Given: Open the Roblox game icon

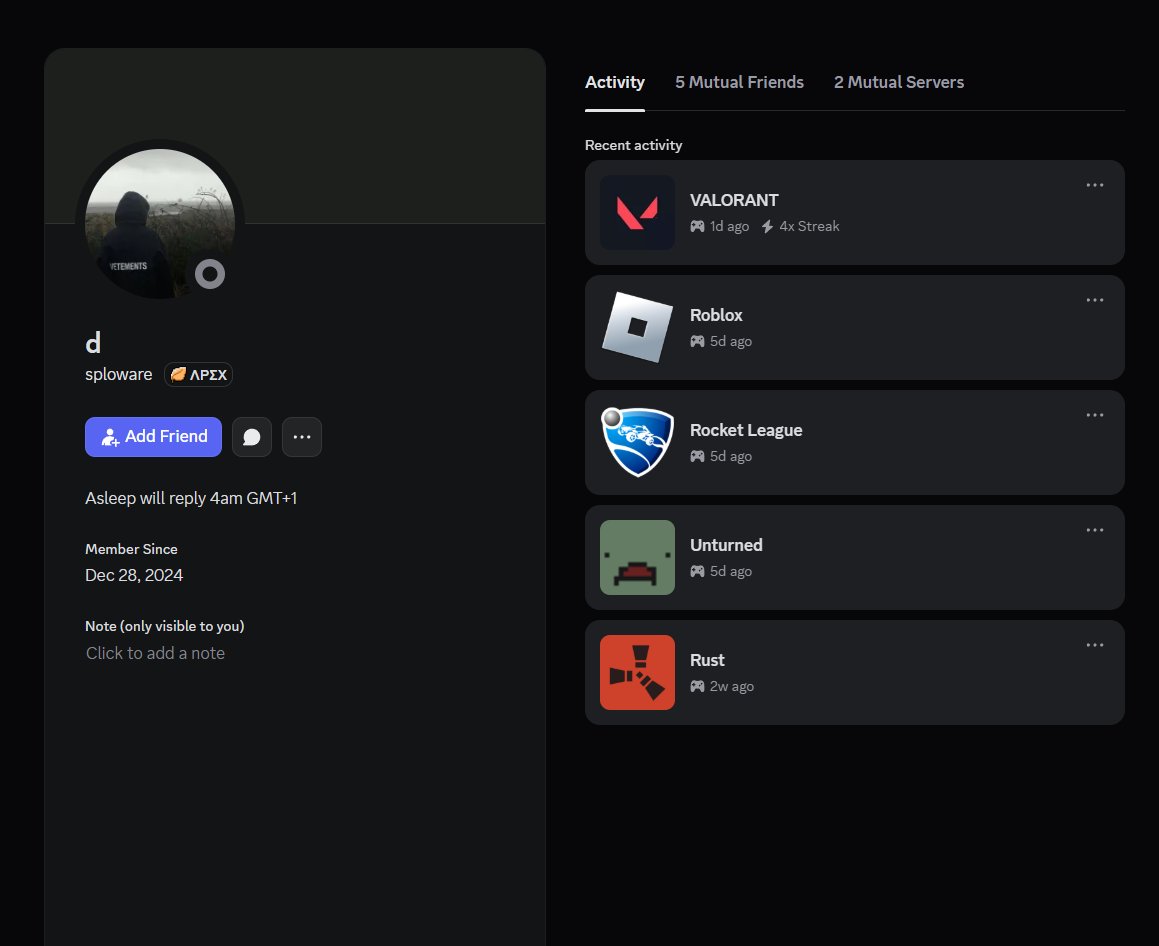Looking at the screenshot, I should pyautogui.click(x=637, y=327).
